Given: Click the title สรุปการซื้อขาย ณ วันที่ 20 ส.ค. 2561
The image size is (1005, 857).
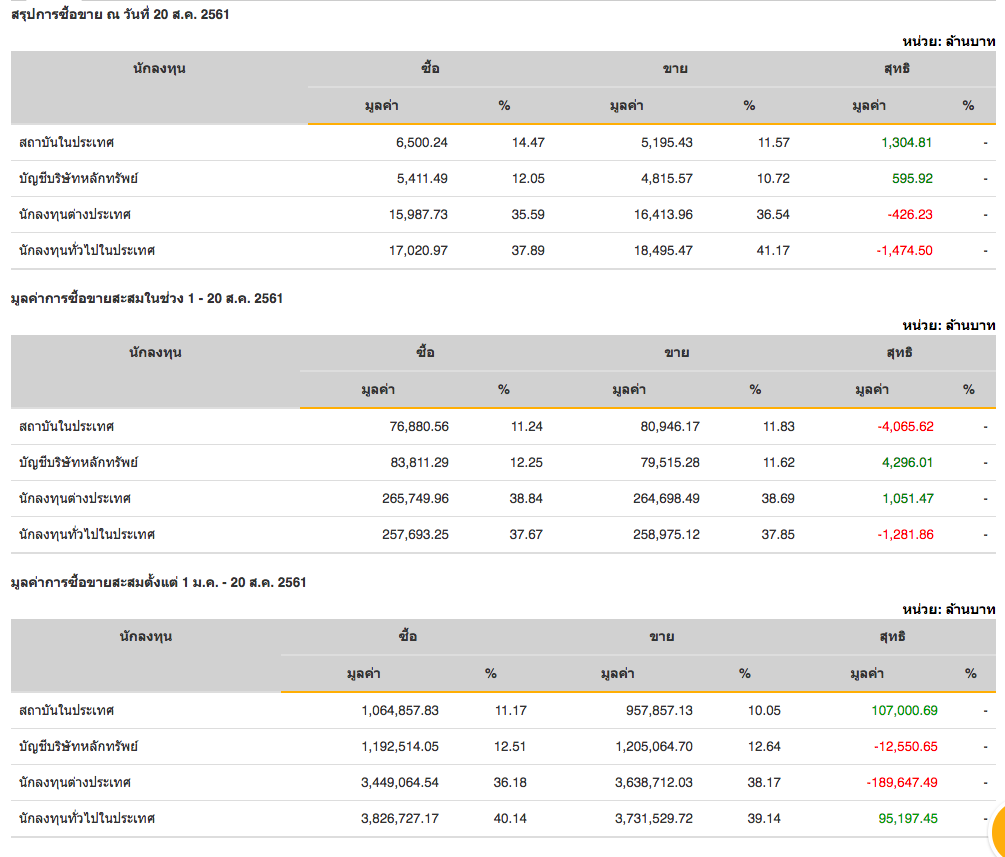Looking at the screenshot, I should click(120, 14).
